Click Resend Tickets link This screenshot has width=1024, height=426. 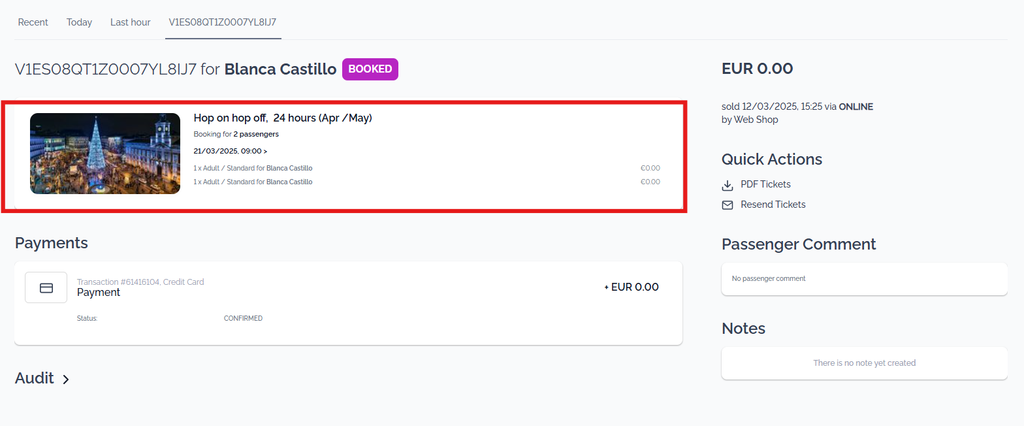[773, 205]
